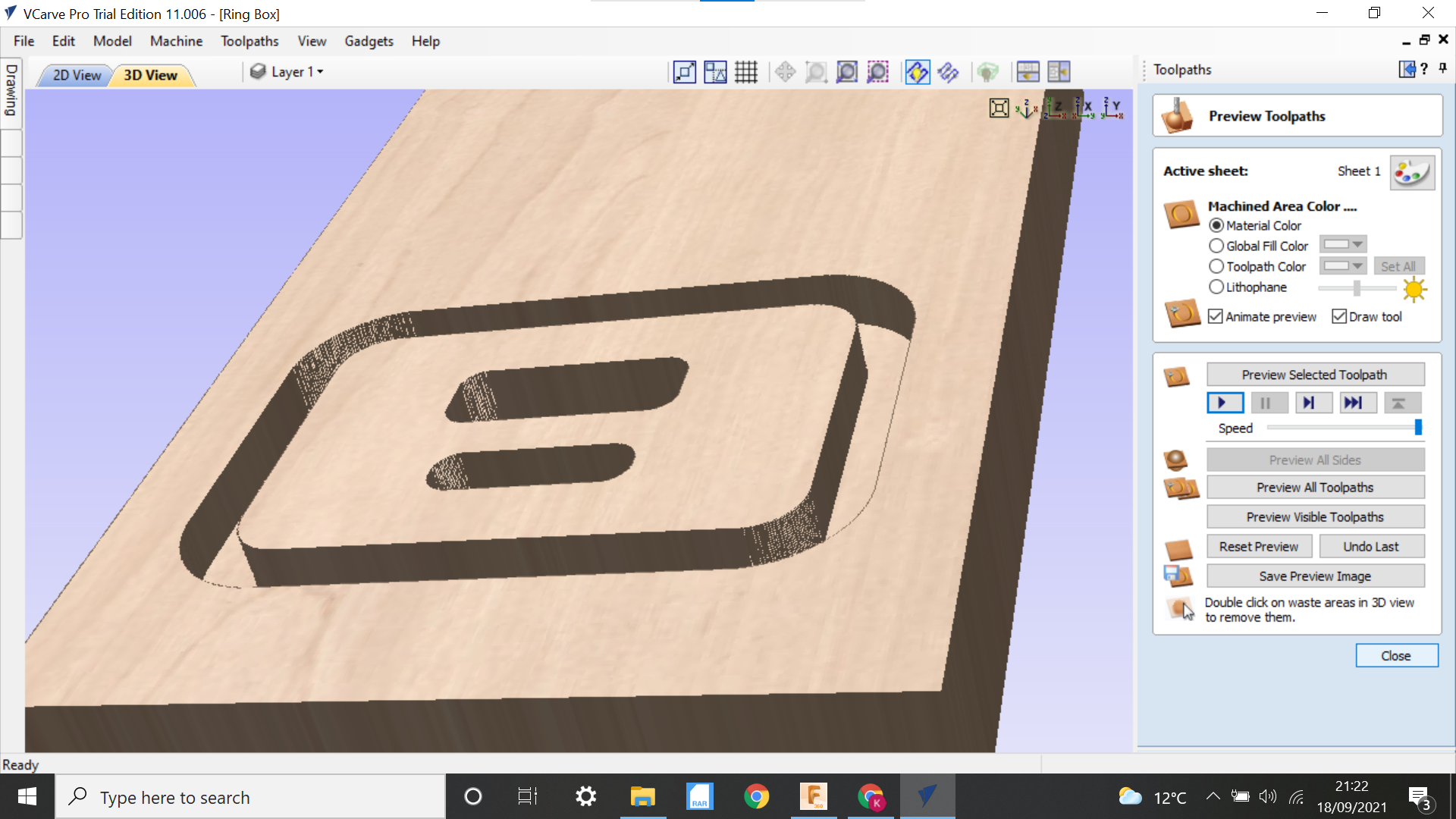Disable the Draw tool checkbox

1339,316
